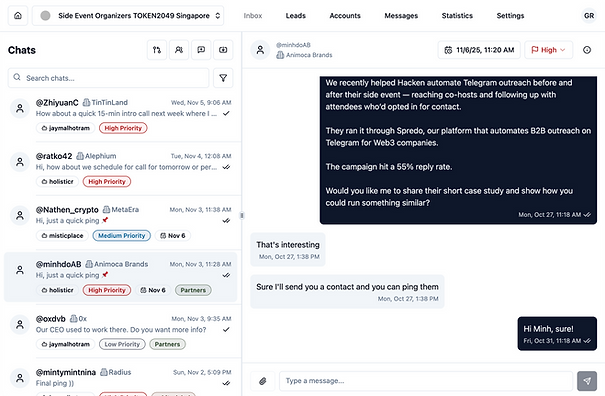Click the info circle icon in conversation header
The image size is (605, 396).
point(587,50)
